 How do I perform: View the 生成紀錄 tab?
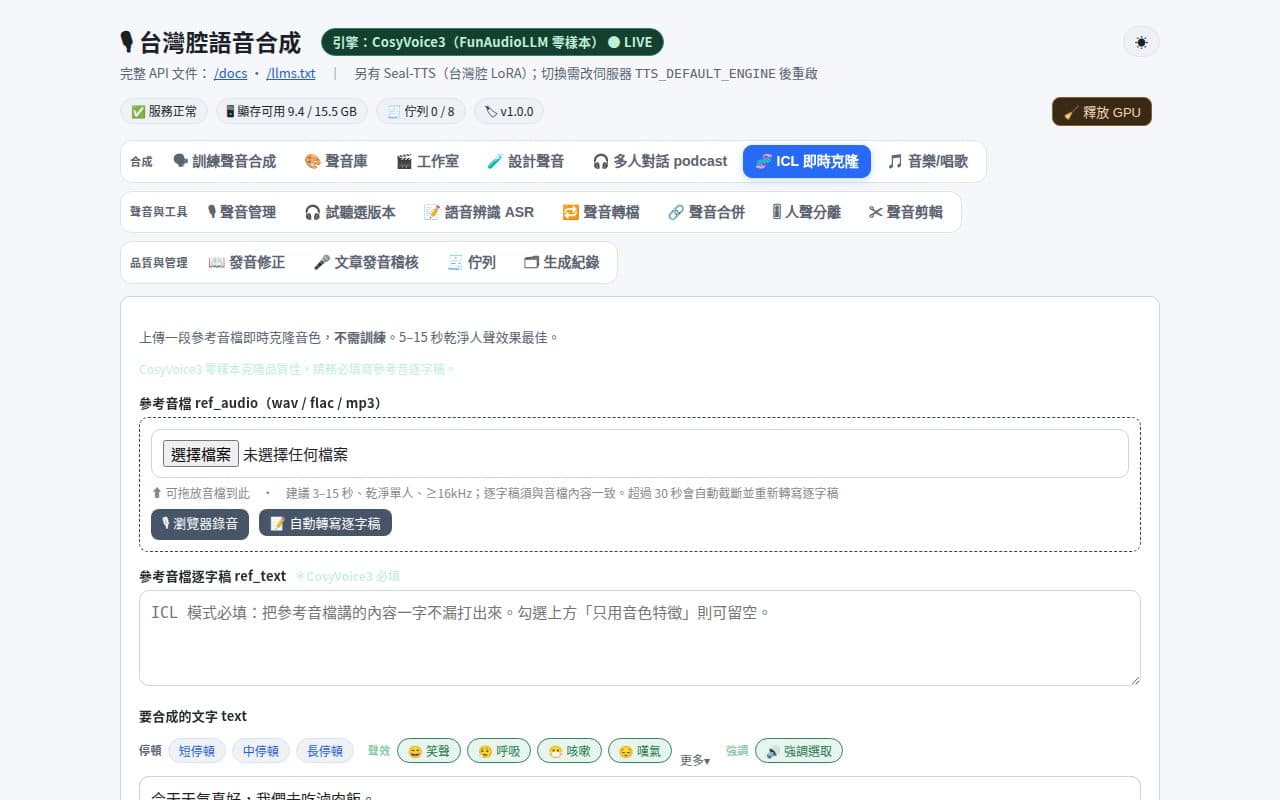562,262
